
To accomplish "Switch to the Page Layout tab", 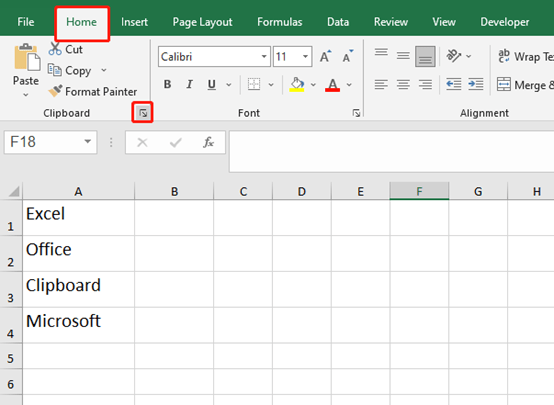I will [x=202, y=22].
